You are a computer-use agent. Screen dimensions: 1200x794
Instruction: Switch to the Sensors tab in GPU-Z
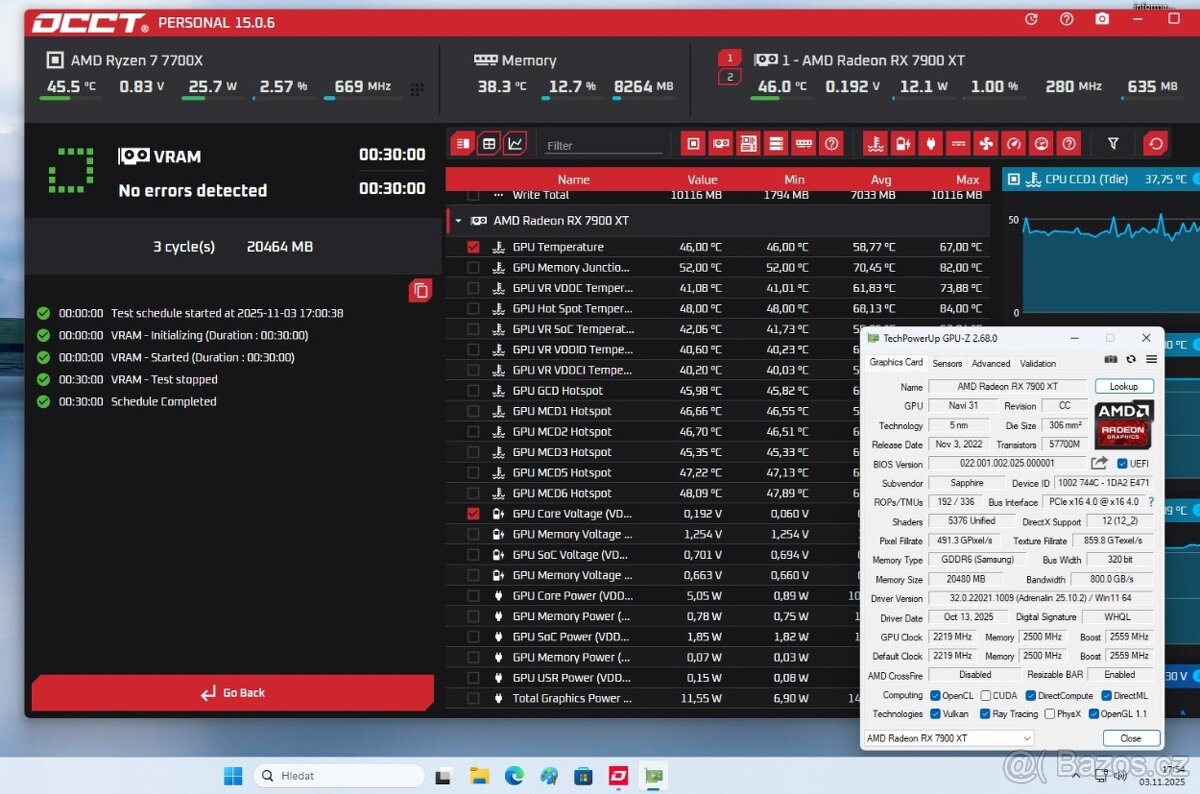coord(946,363)
